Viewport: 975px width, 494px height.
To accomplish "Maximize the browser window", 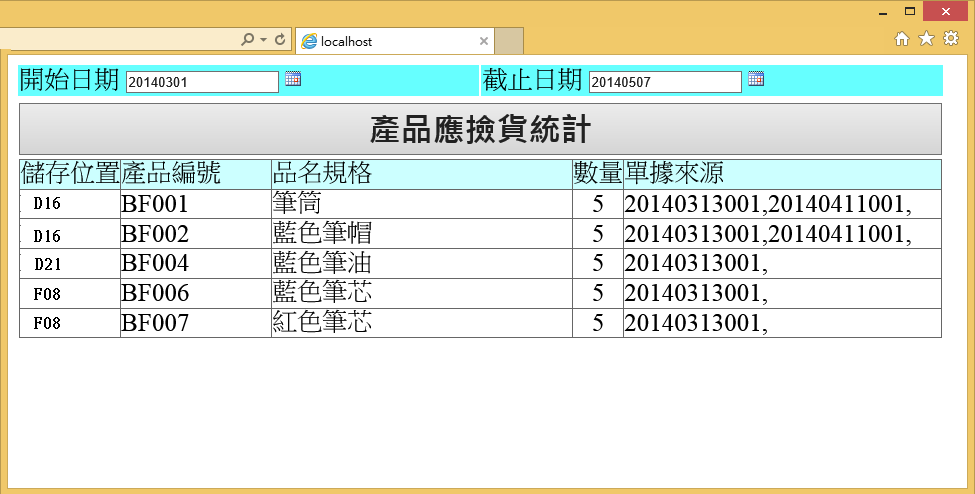I will click(x=910, y=12).
